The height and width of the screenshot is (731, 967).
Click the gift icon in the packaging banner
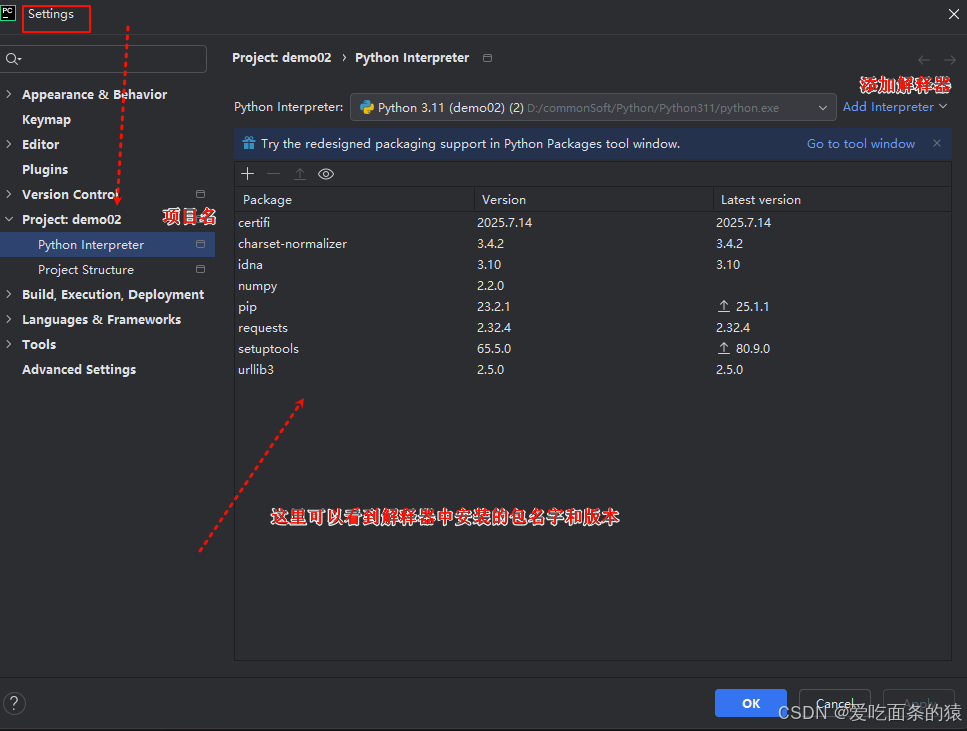click(x=249, y=143)
